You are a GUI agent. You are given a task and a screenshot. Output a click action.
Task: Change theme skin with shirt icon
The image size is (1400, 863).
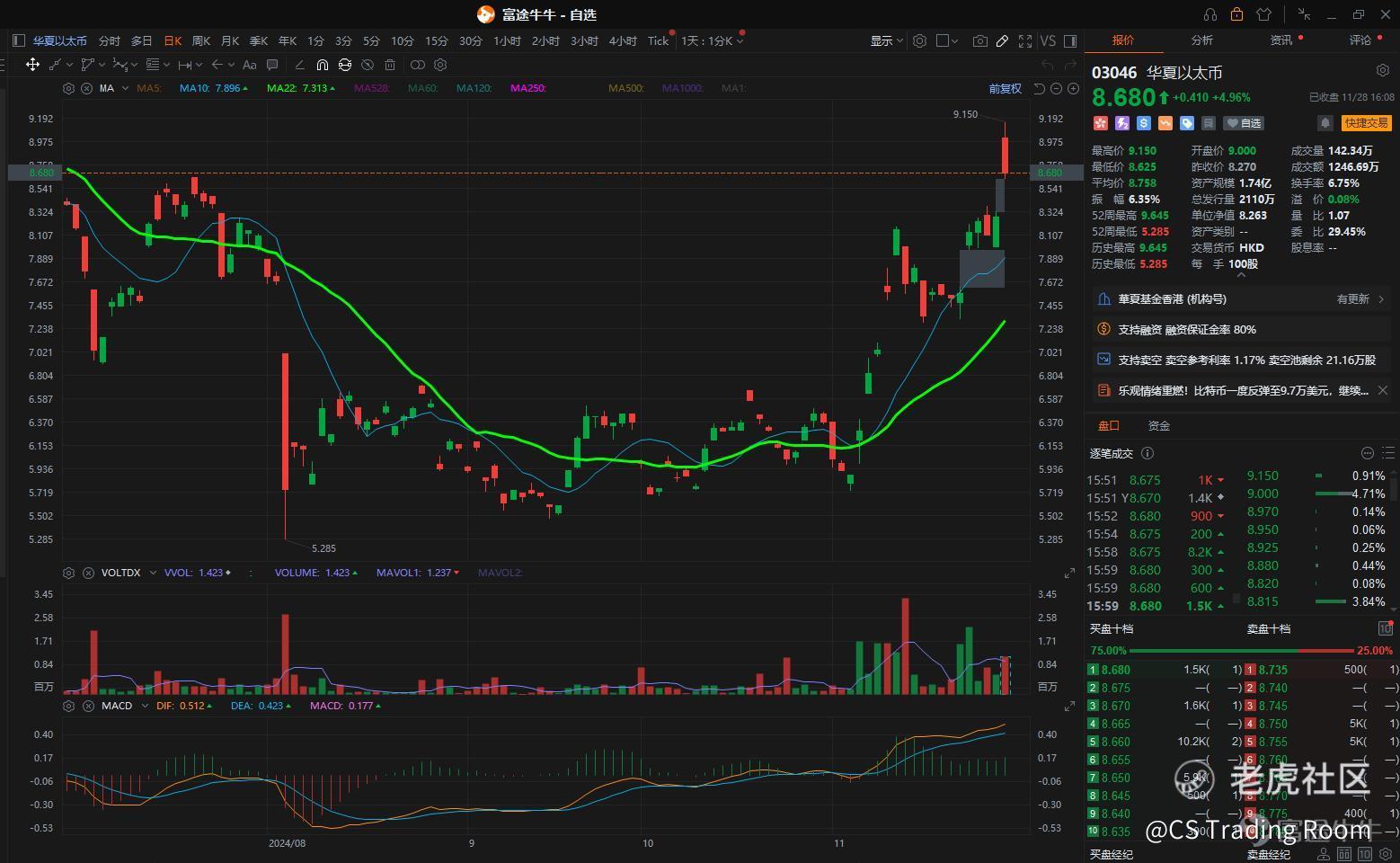tap(1264, 14)
